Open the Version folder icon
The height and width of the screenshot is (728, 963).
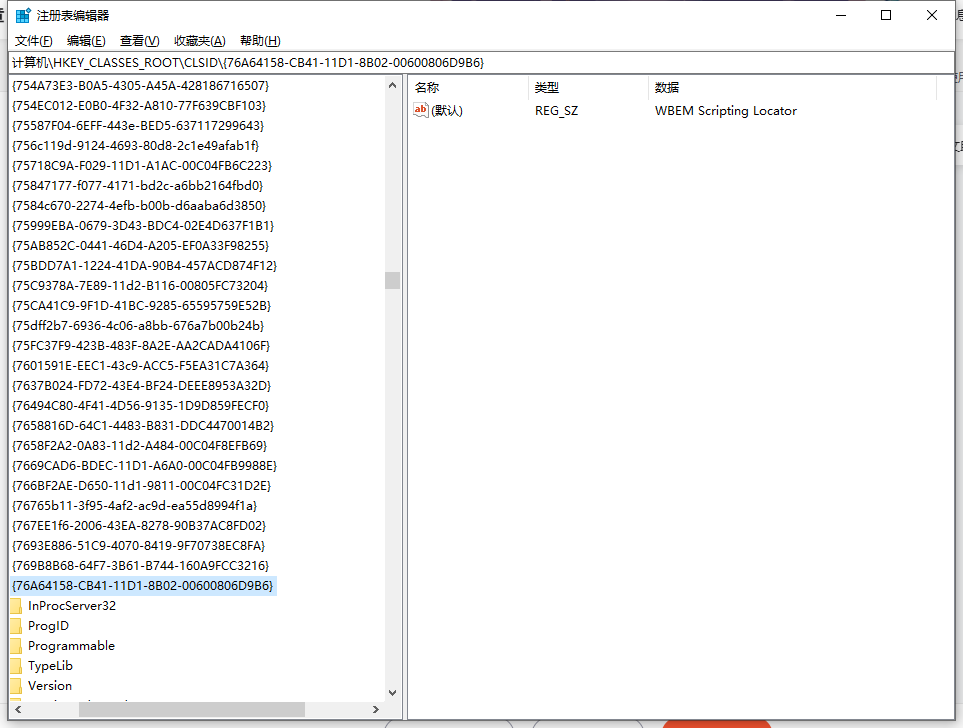(x=16, y=686)
